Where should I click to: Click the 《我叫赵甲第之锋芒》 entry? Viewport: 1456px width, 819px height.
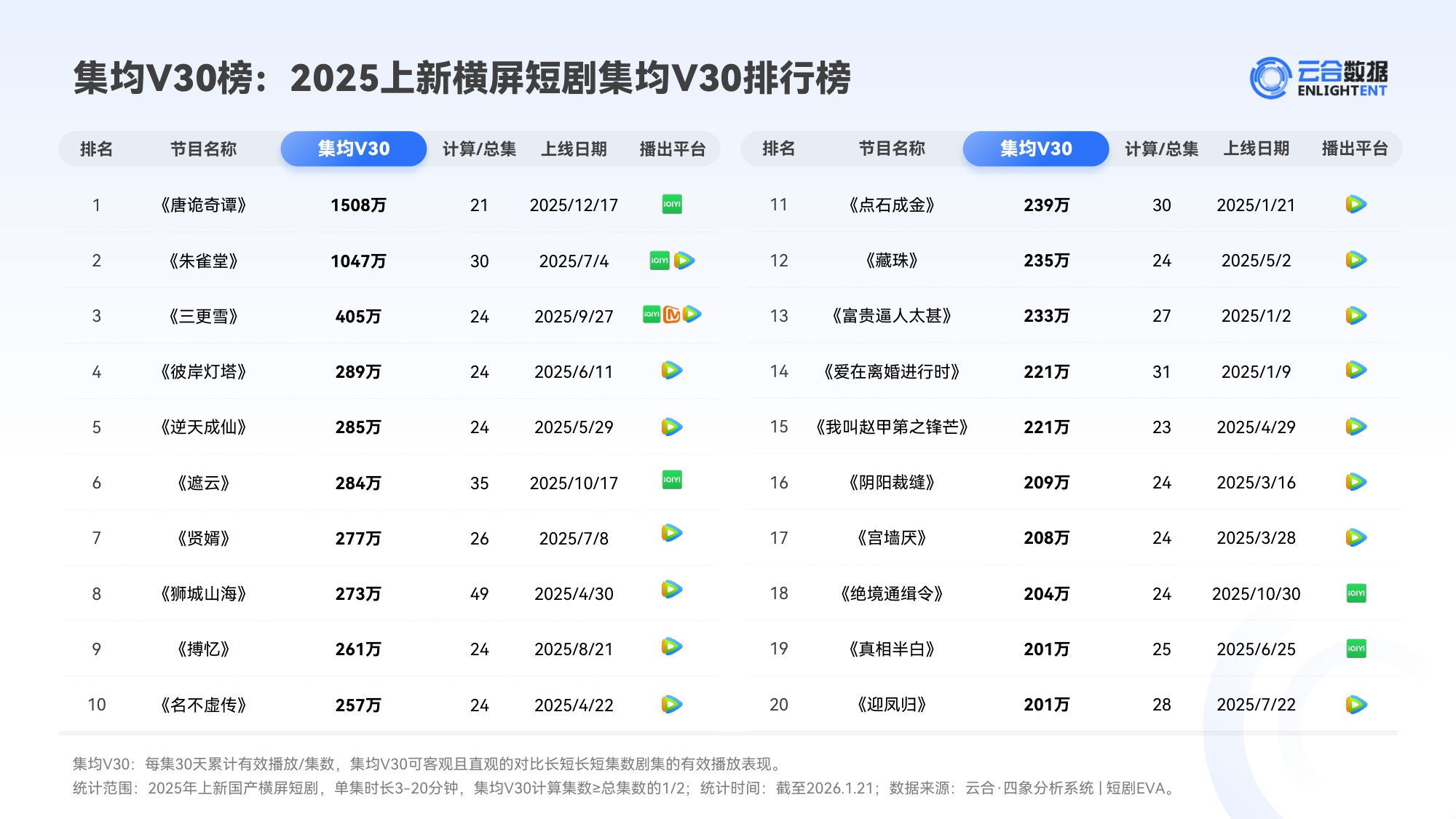pyautogui.click(x=892, y=427)
